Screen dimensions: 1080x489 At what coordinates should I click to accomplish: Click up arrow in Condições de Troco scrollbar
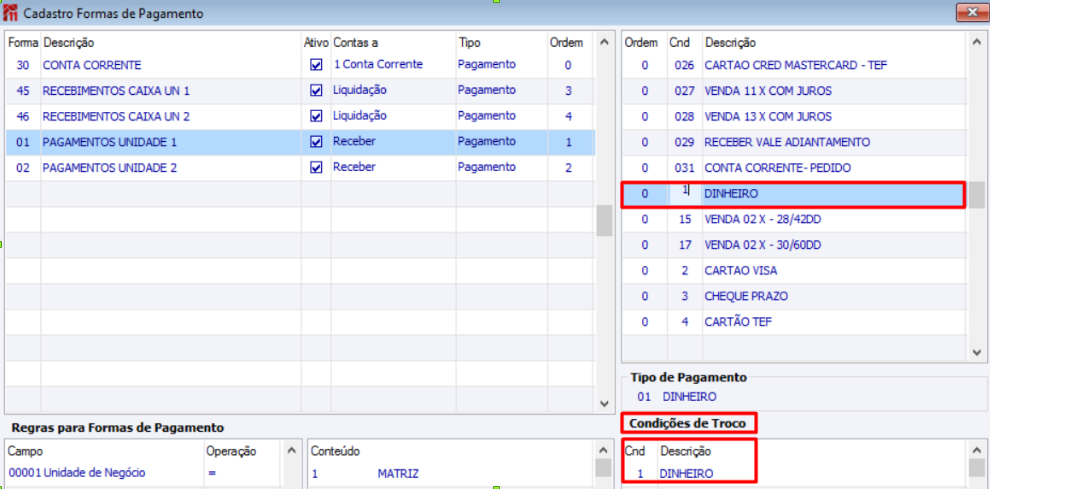(x=977, y=451)
